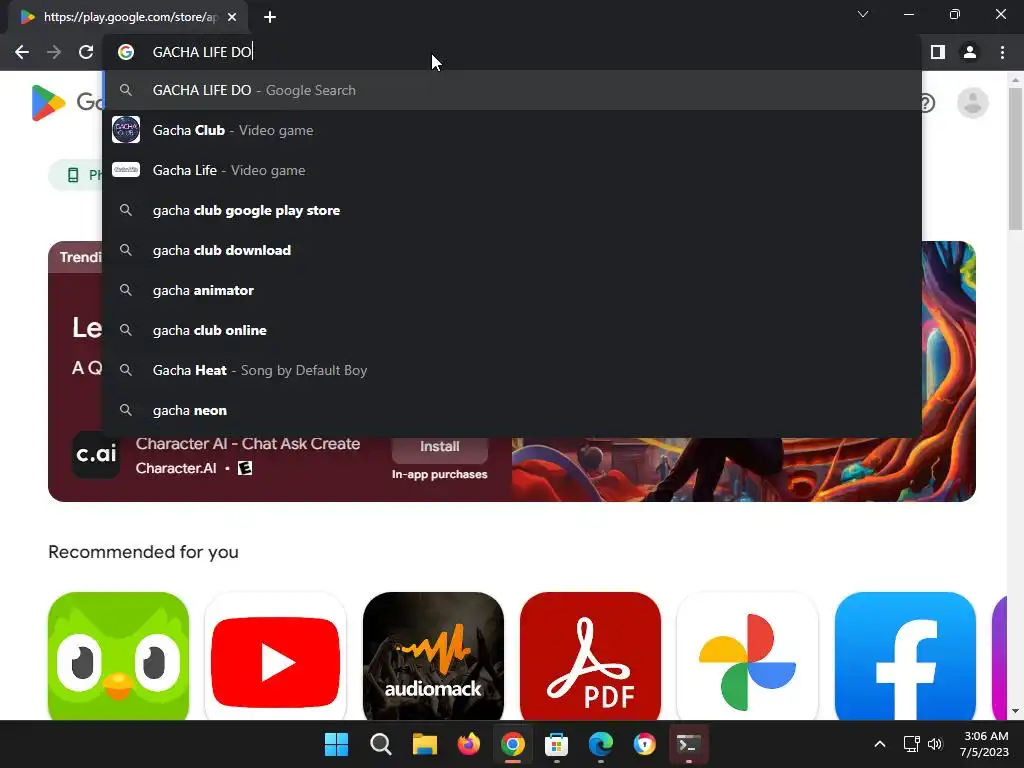Open the c.ai app icon
Viewport: 1024px width, 768px height.
click(96, 455)
